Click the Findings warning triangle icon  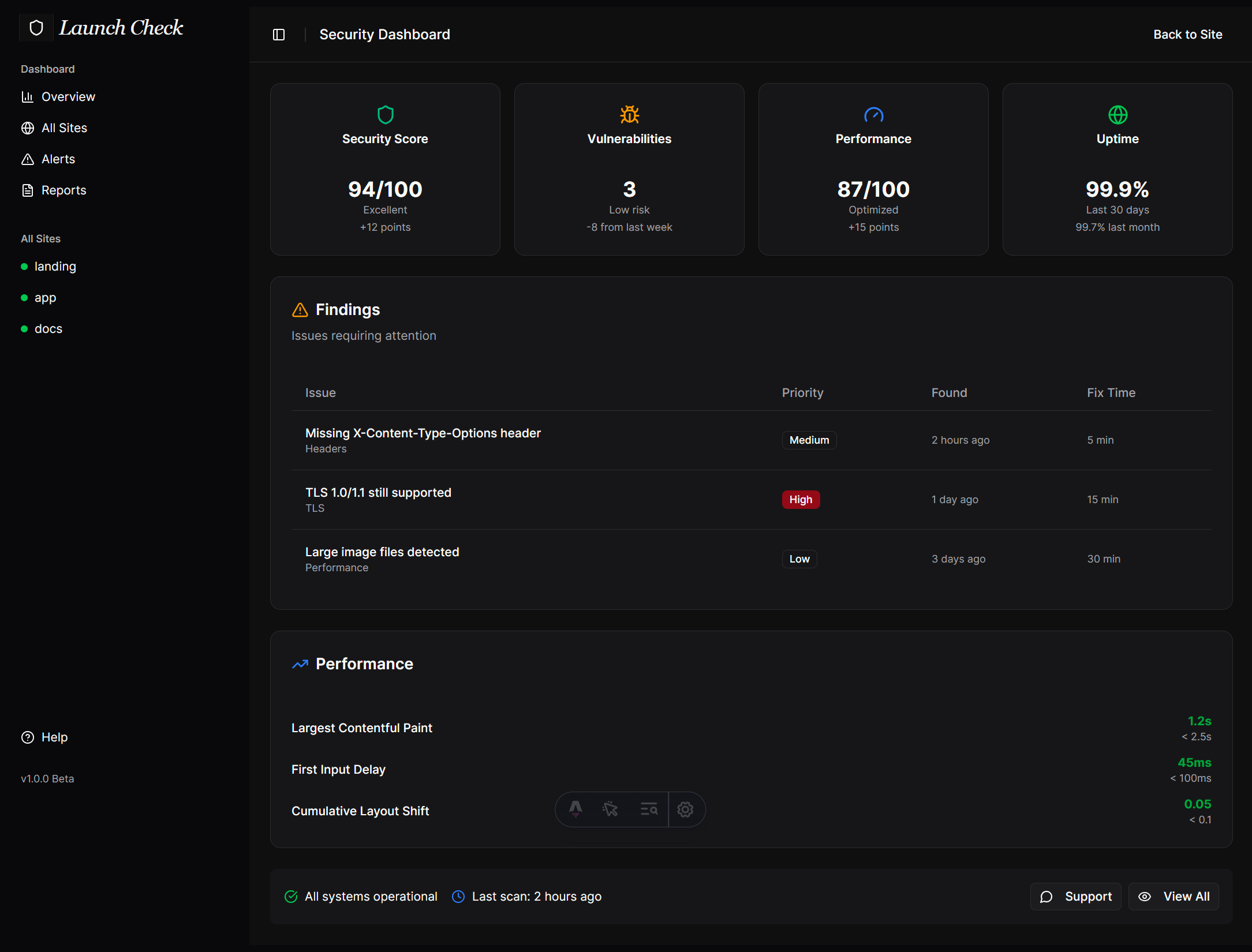pos(300,310)
